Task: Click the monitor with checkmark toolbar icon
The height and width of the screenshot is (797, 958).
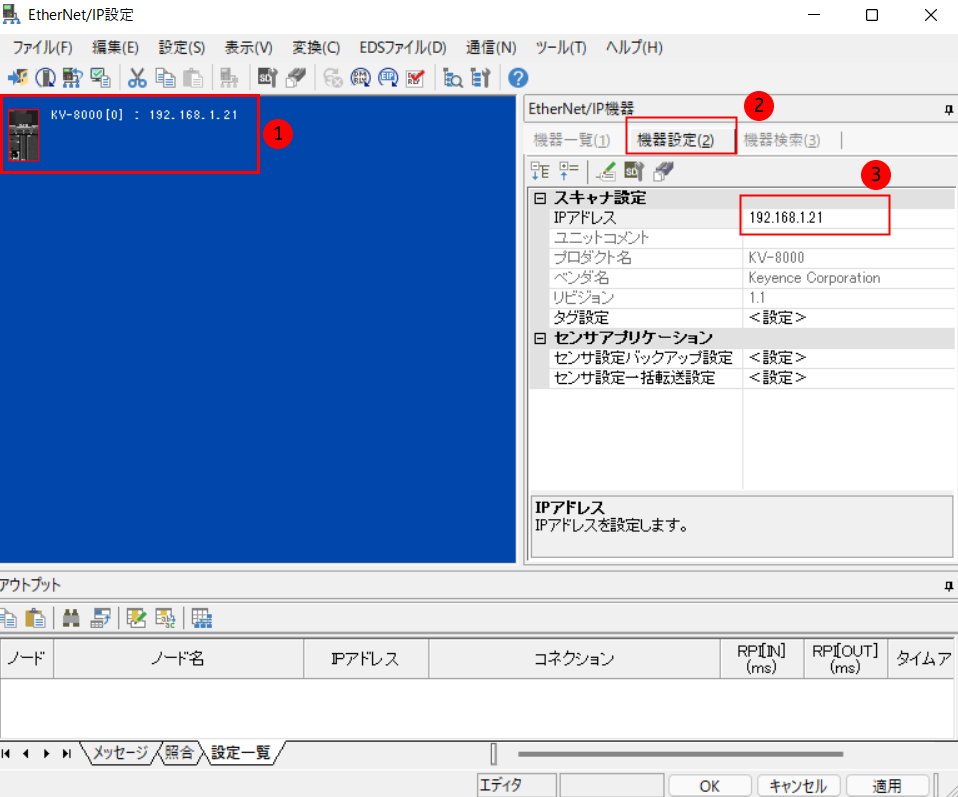Action: (x=100, y=78)
